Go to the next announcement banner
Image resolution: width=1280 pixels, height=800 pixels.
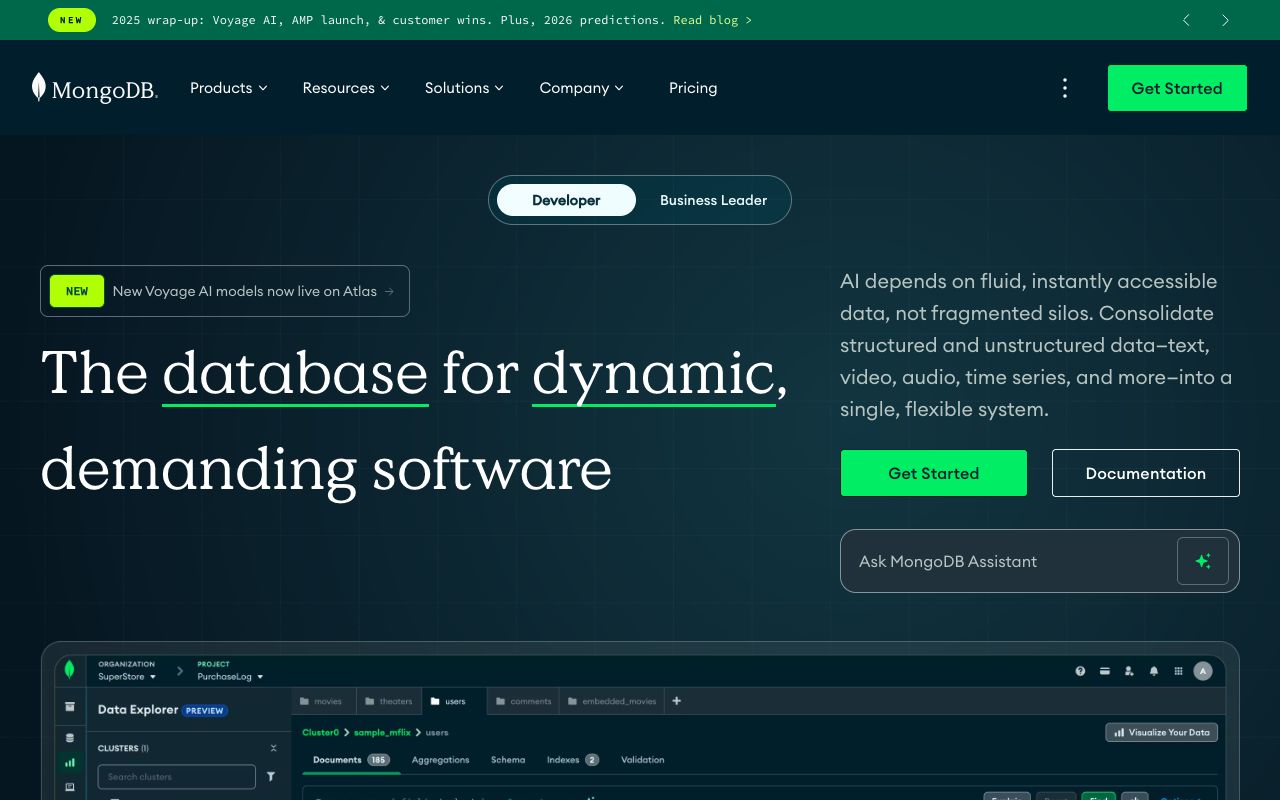[x=1225, y=20]
